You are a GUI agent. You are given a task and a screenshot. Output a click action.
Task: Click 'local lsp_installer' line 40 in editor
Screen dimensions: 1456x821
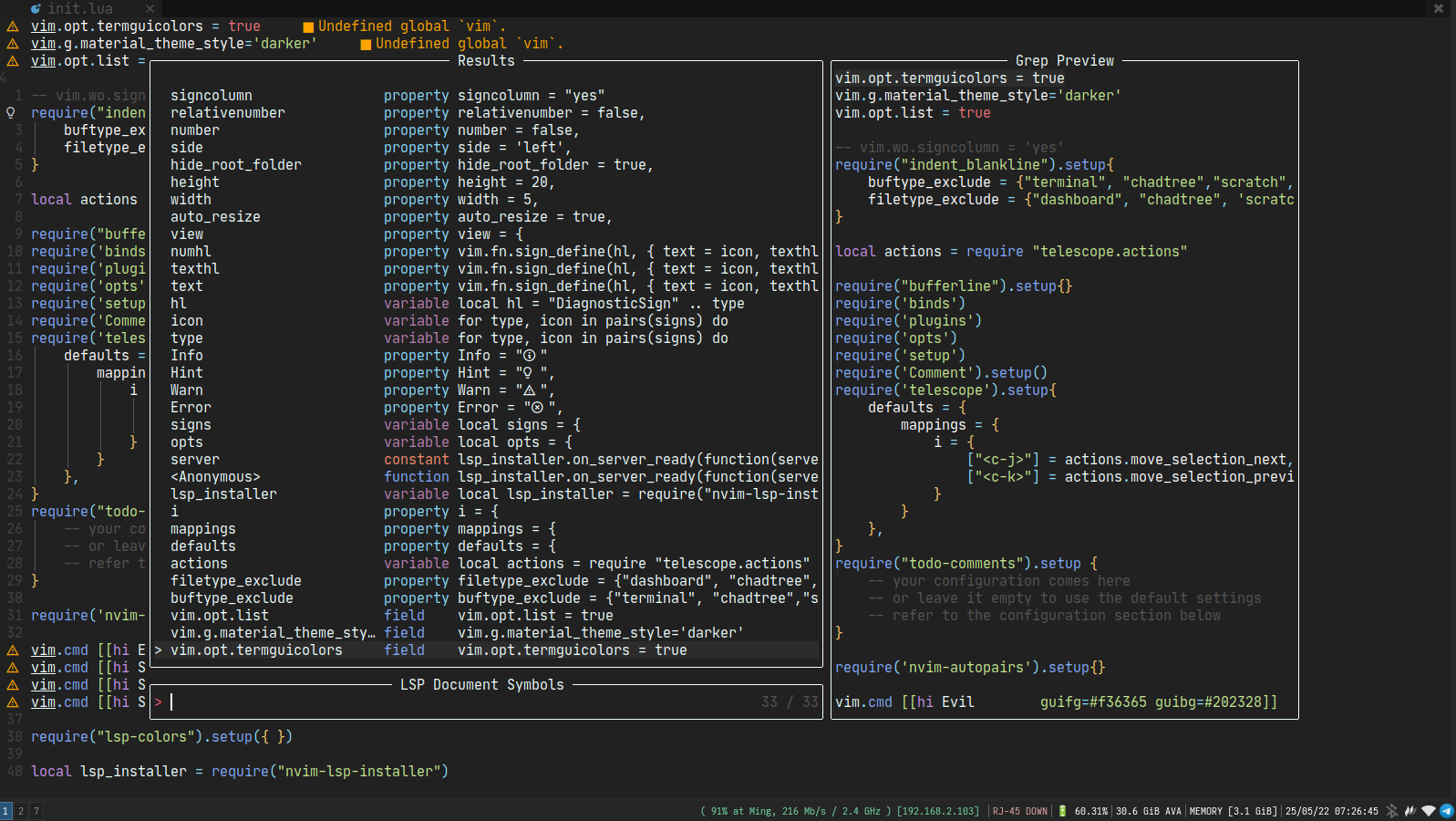click(240, 772)
